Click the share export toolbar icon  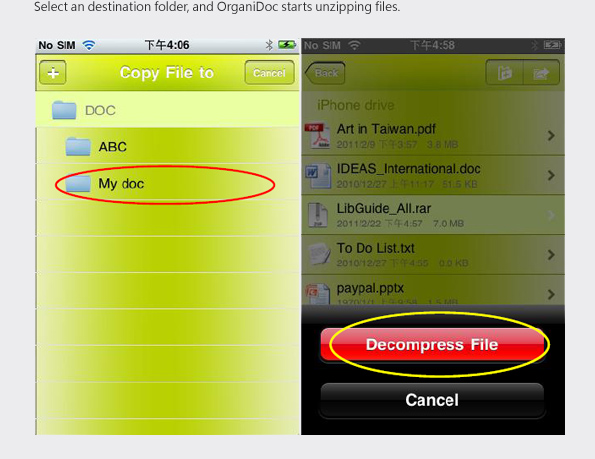point(541,72)
